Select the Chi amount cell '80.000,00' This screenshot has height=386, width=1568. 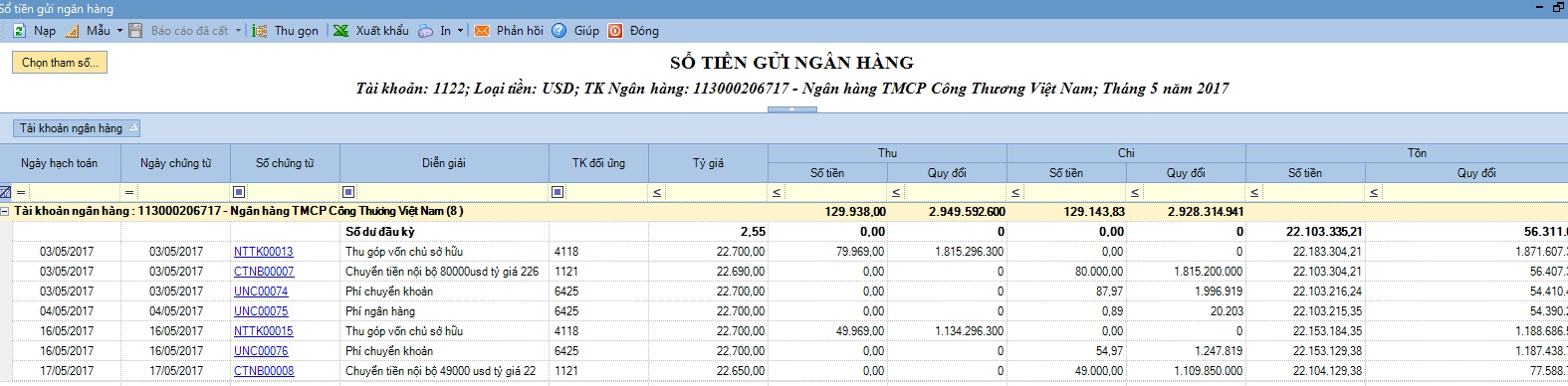[x=1066, y=272]
